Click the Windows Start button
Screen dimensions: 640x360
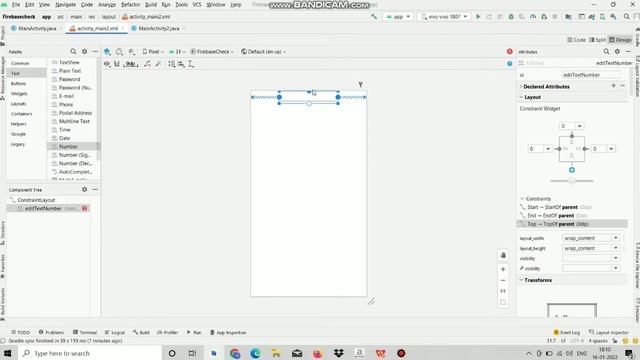(7, 353)
